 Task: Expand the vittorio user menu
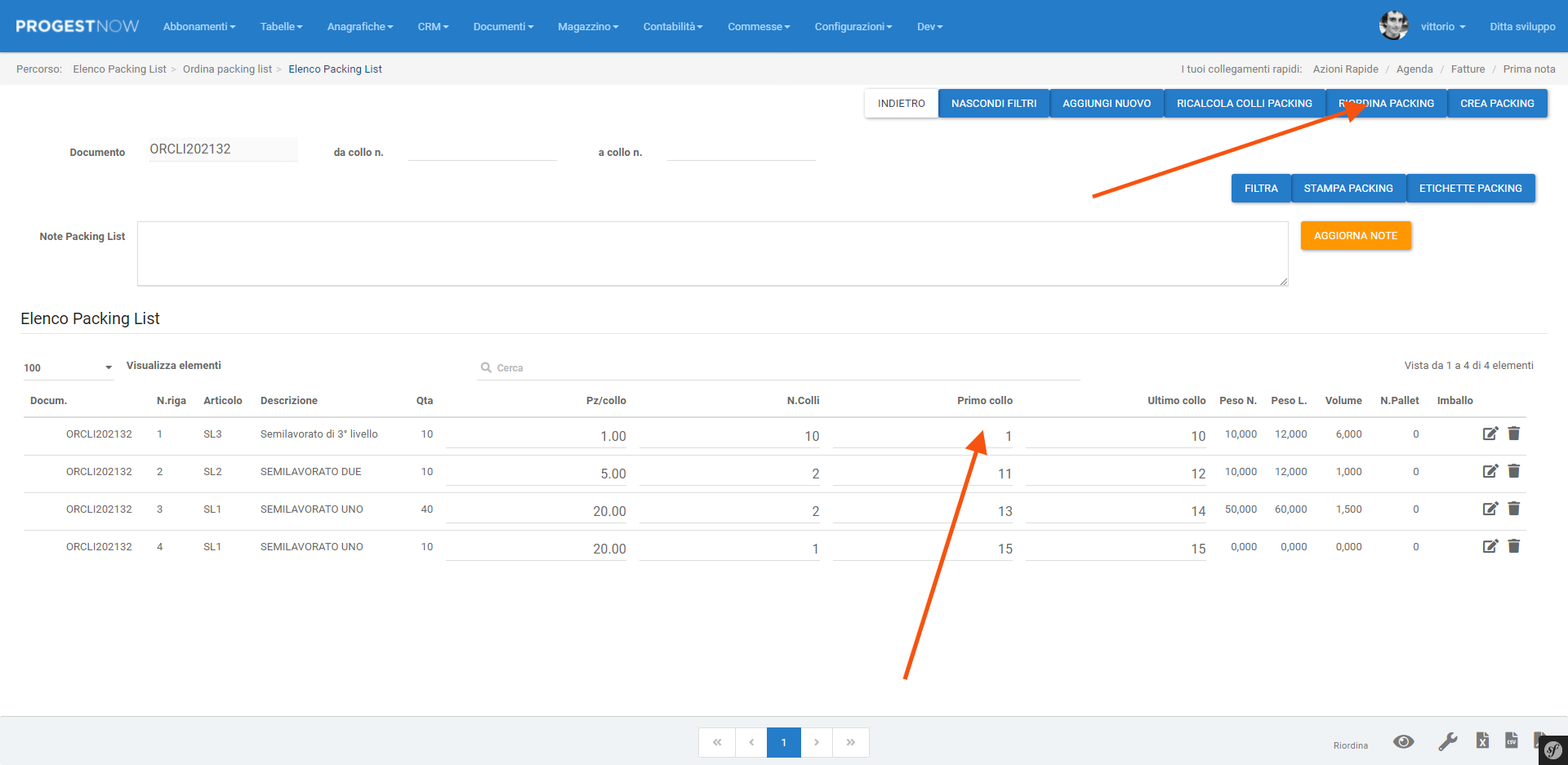1442,27
